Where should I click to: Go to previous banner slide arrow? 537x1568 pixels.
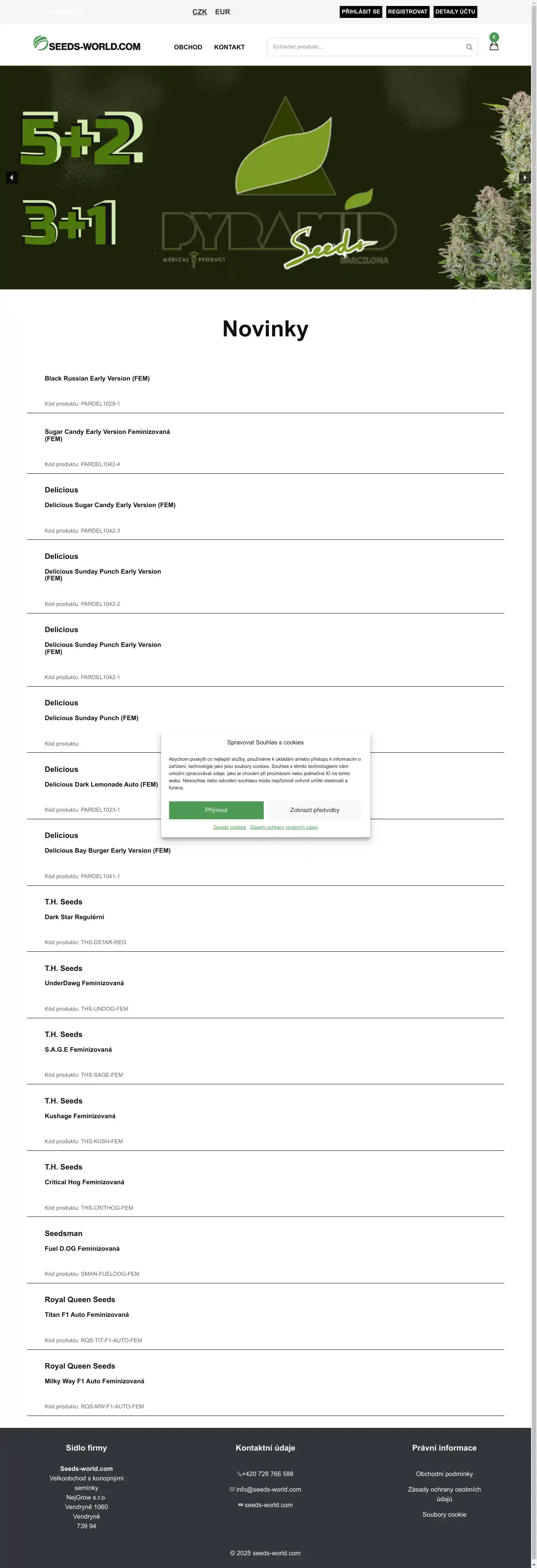[x=12, y=177]
